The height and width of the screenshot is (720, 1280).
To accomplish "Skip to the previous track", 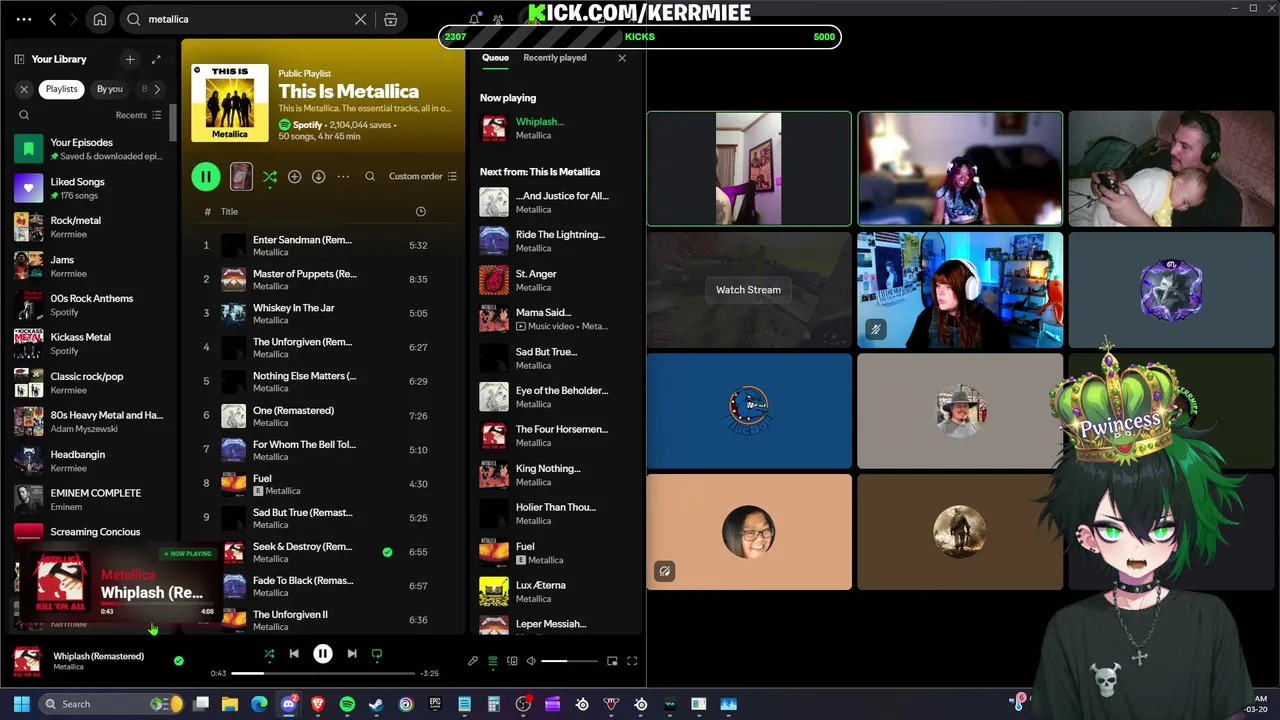I will point(294,654).
